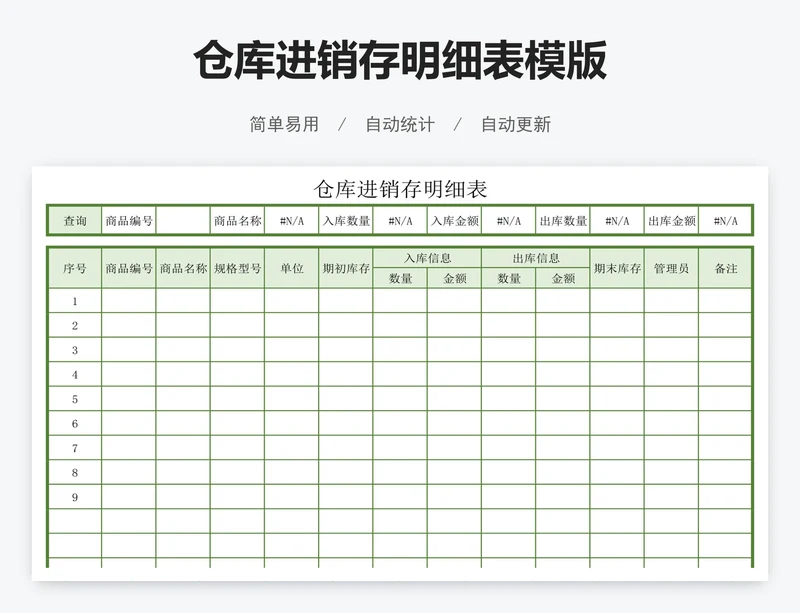
Task: Select row number 4 in 序号 column
Action: tap(74, 375)
